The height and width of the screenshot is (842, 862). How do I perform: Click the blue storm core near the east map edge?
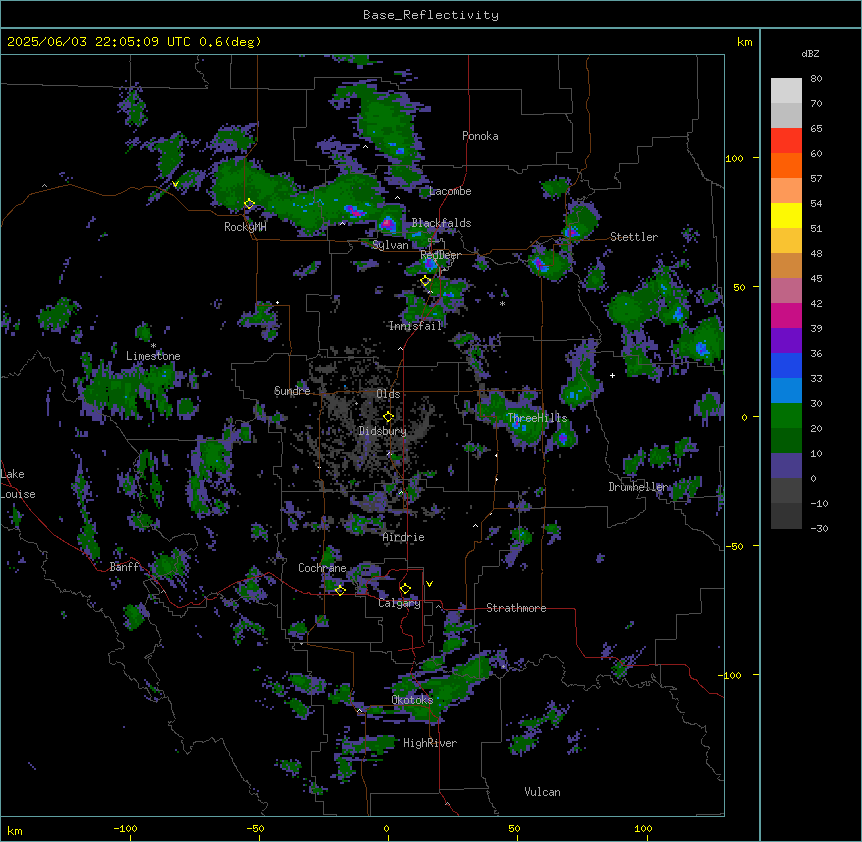tap(700, 348)
